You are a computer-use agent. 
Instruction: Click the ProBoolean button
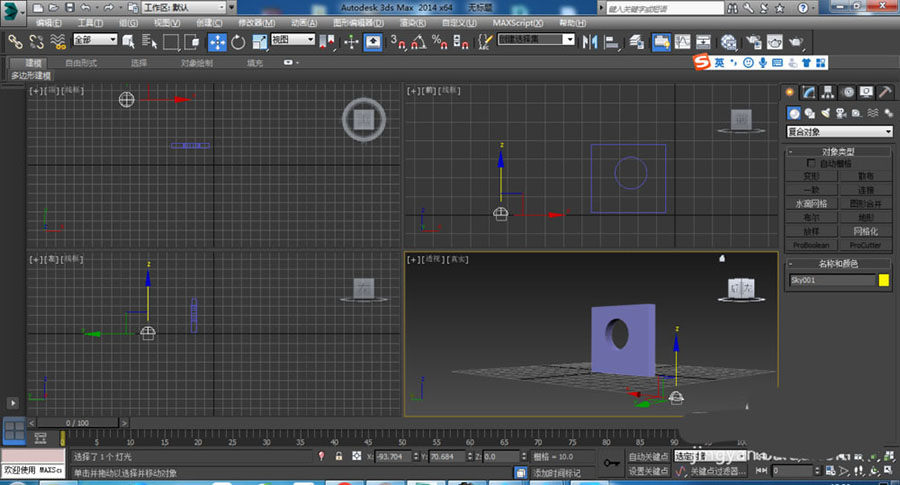pos(811,244)
